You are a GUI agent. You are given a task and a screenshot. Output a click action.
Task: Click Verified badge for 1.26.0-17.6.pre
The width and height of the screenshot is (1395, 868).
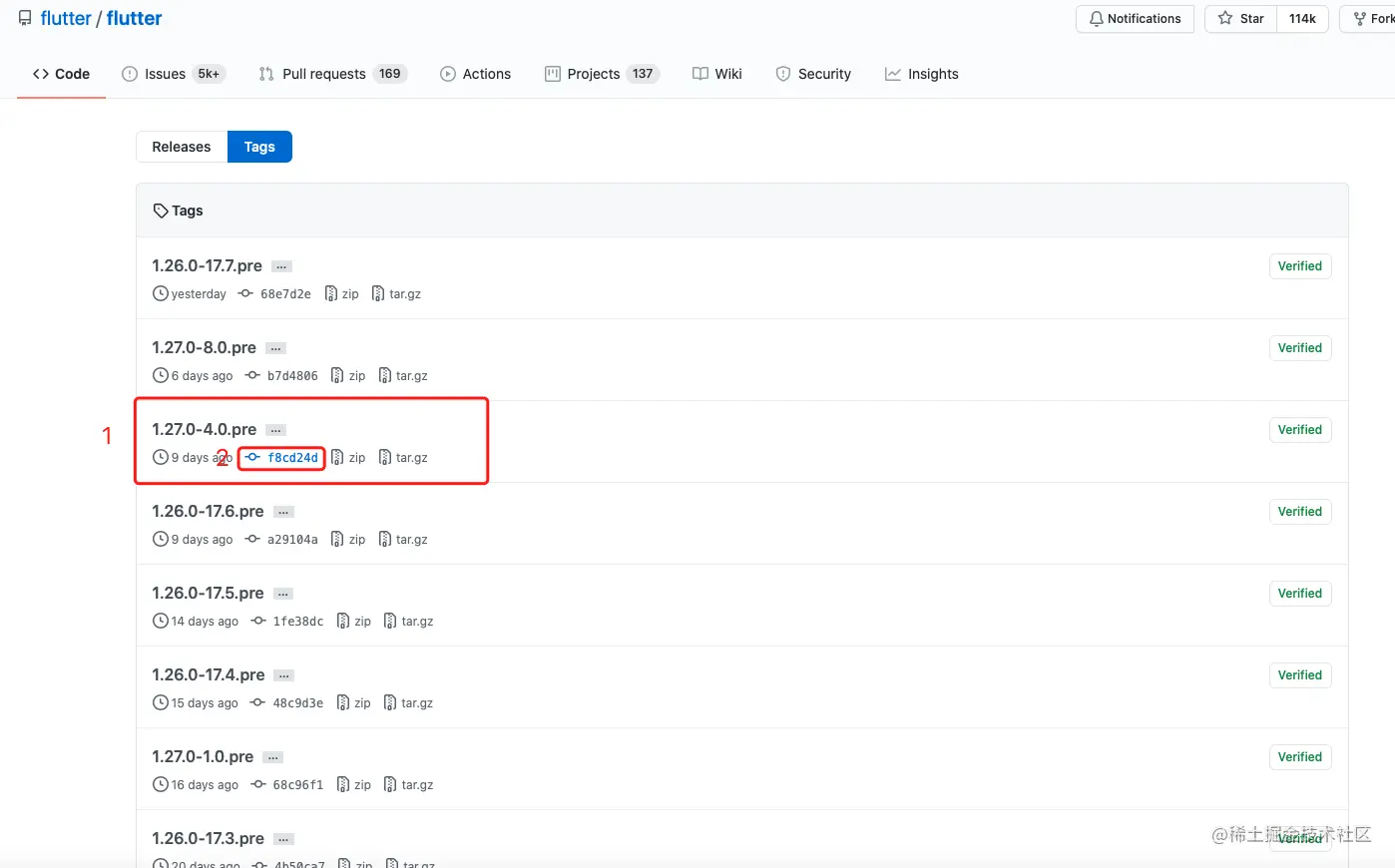coord(1300,512)
